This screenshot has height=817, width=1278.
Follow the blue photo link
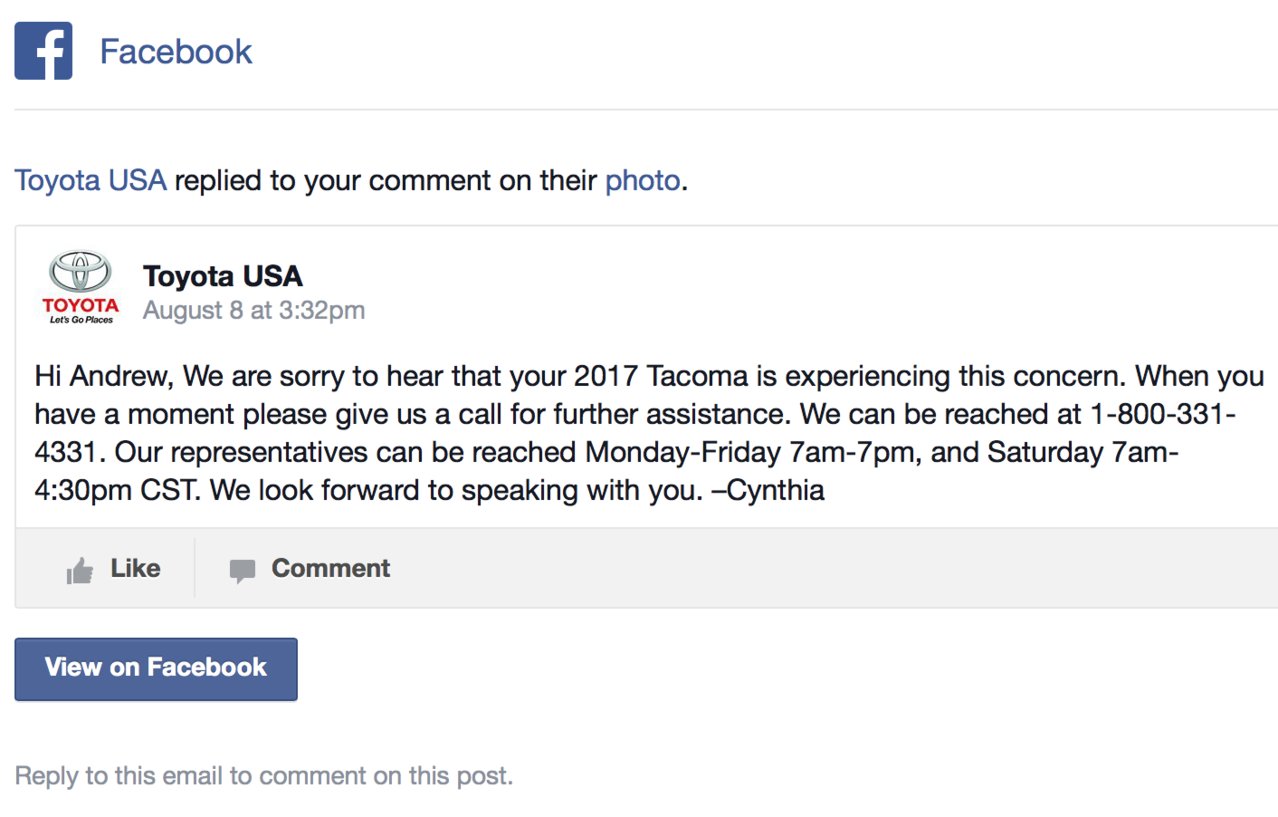[x=643, y=181]
